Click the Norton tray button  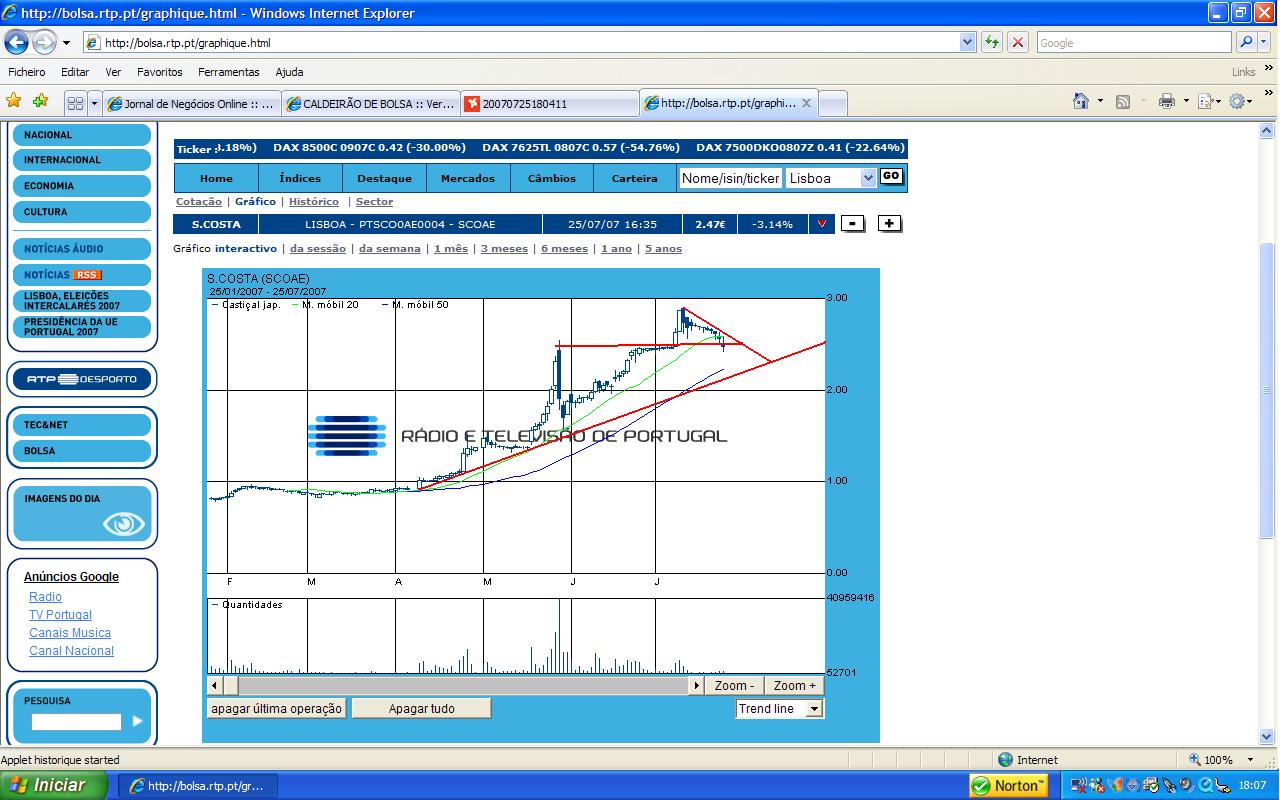(1009, 785)
